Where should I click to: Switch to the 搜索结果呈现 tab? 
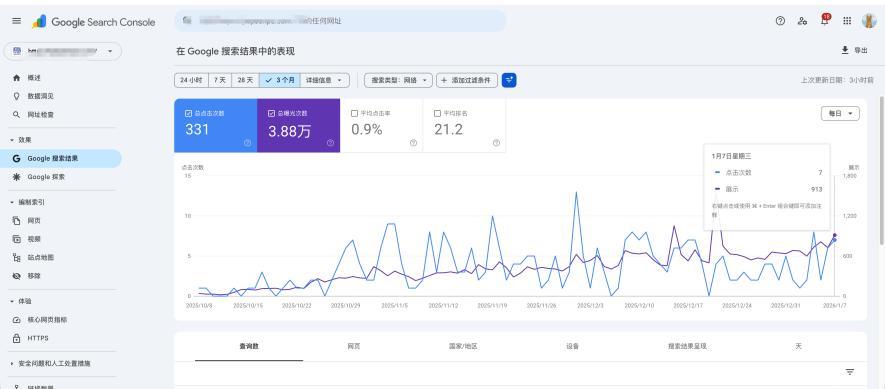[x=687, y=346]
